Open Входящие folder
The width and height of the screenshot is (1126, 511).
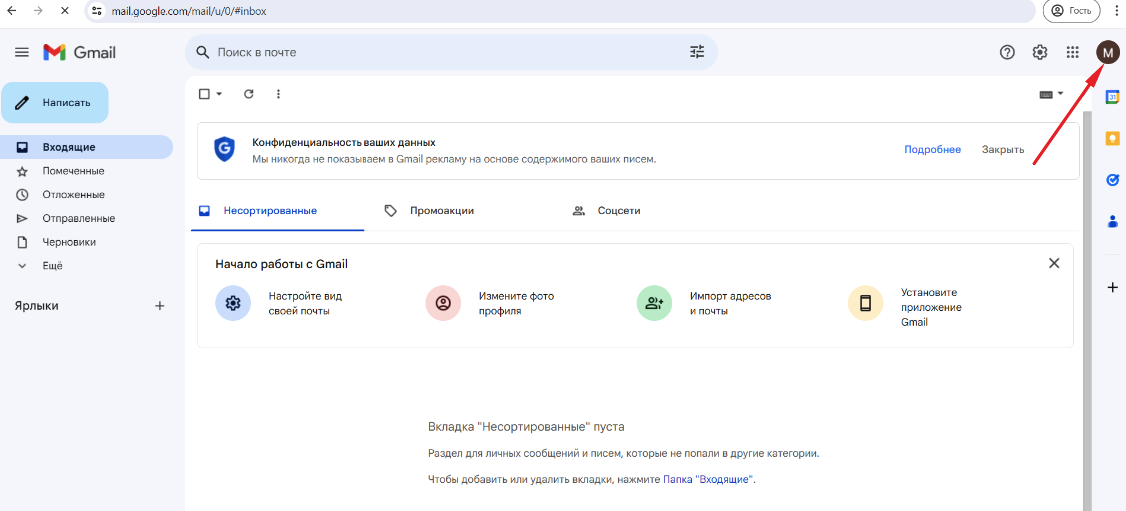click(x=86, y=147)
